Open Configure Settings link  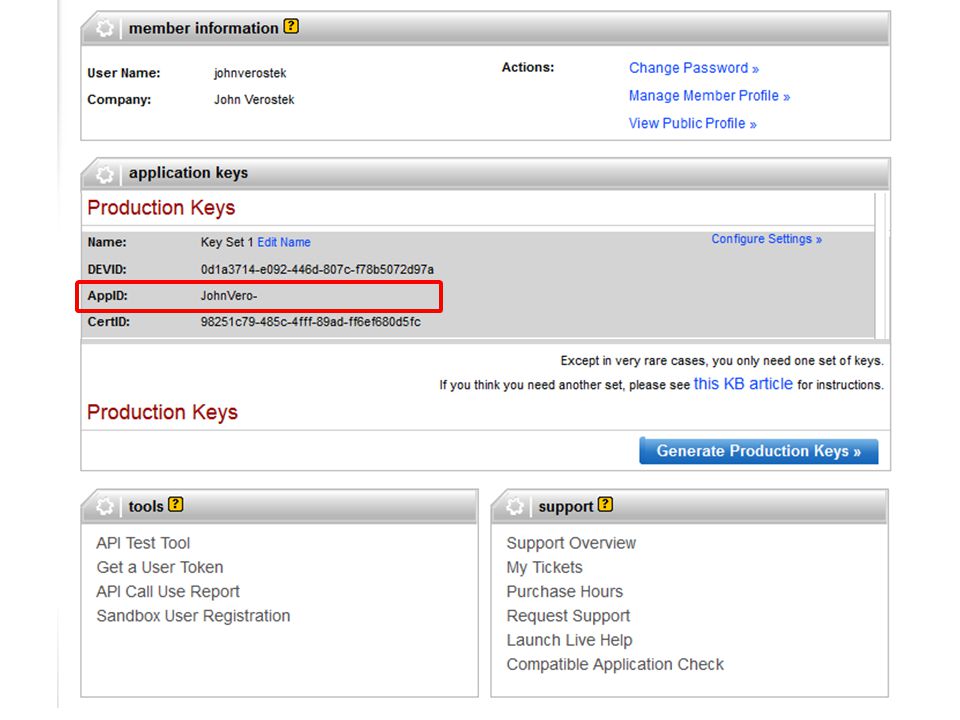click(766, 239)
